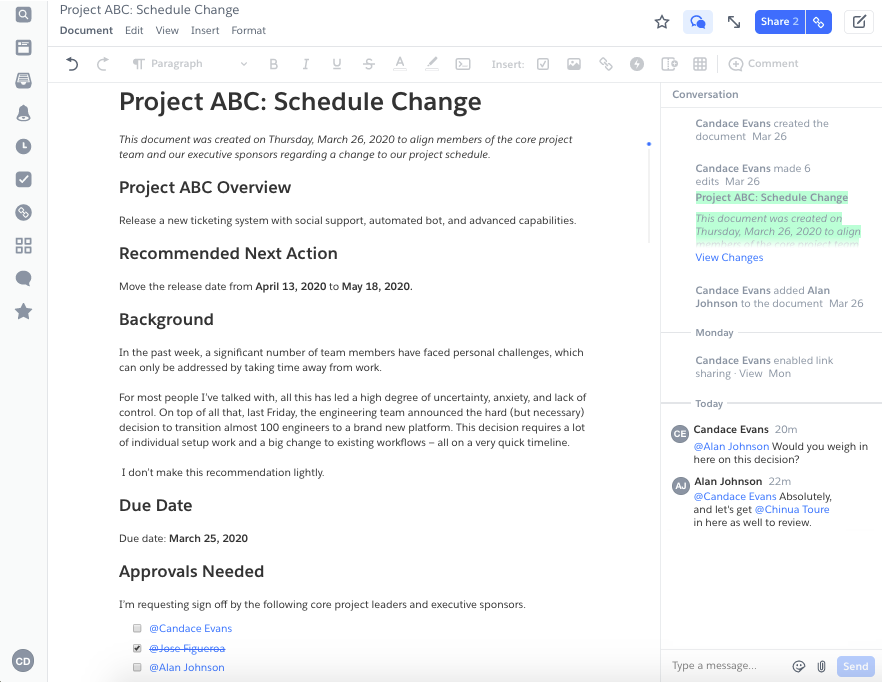Insert a checklist item from the toolbar
This screenshot has width=883, height=682.
coord(543,64)
